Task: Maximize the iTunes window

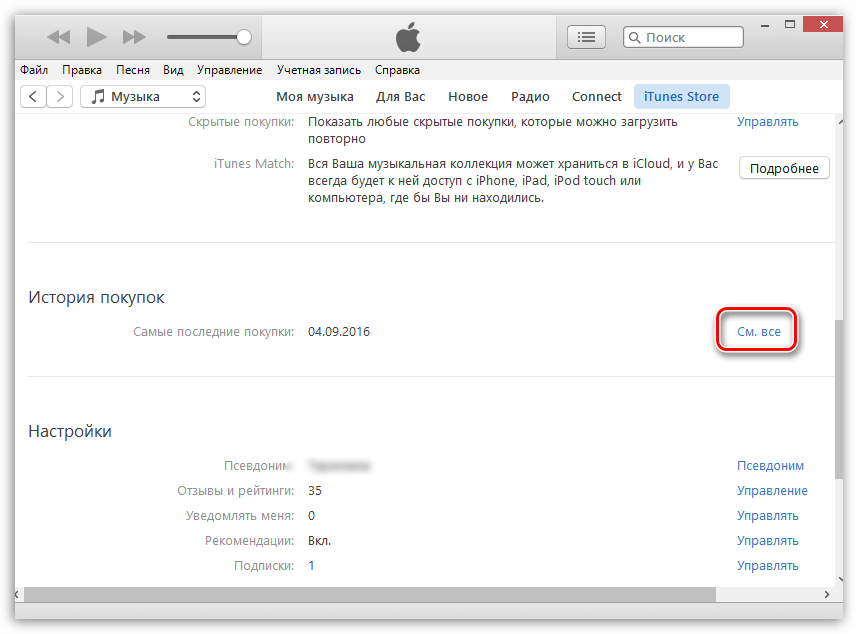Action: coord(790,25)
